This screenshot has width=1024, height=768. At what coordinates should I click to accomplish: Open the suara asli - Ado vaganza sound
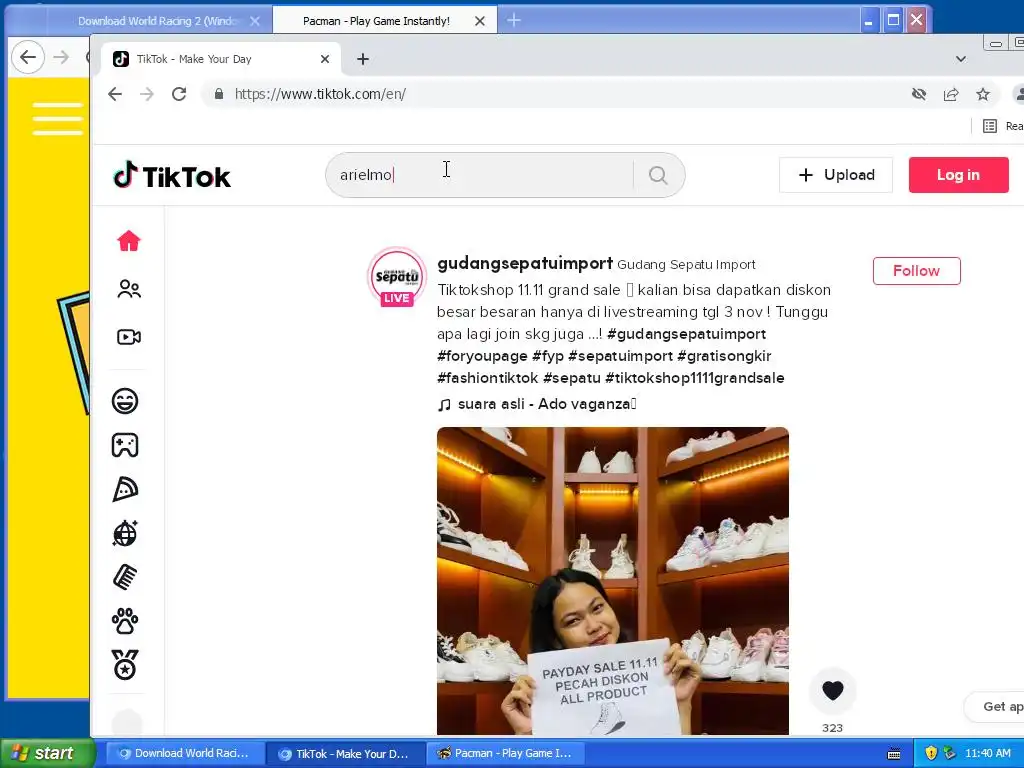546,404
